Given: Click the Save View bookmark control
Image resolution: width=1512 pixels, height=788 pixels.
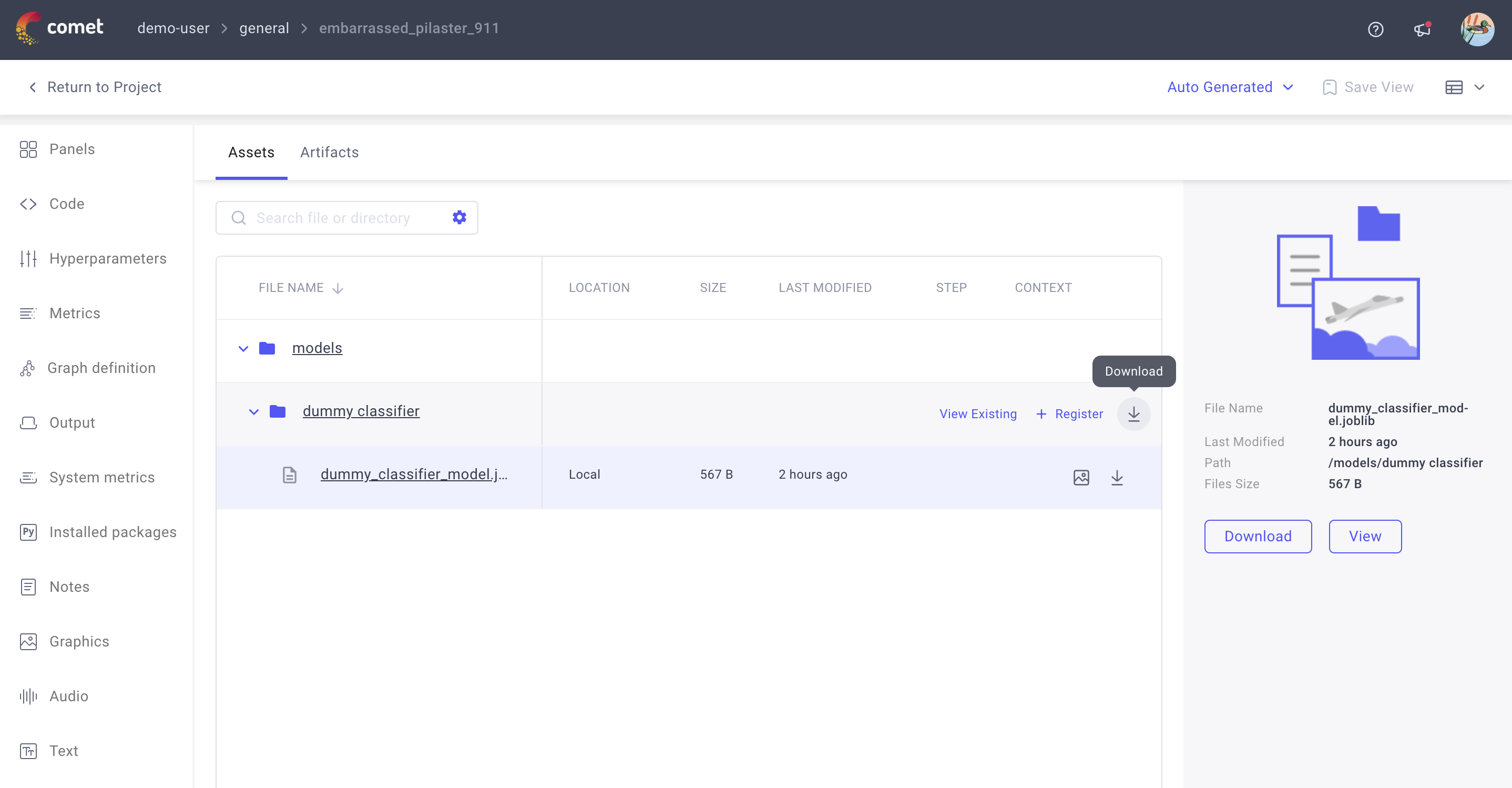Looking at the screenshot, I should 1367,87.
